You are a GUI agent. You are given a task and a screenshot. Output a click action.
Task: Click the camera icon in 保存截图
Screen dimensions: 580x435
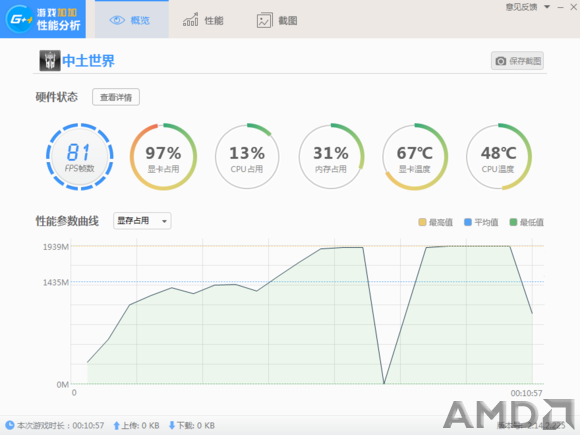click(x=500, y=61)
